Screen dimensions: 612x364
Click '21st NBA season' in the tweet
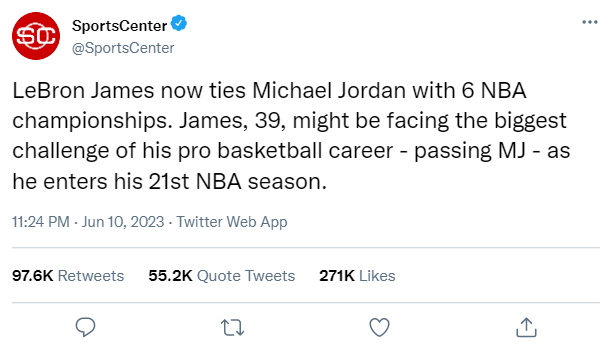tap(237, 181)
